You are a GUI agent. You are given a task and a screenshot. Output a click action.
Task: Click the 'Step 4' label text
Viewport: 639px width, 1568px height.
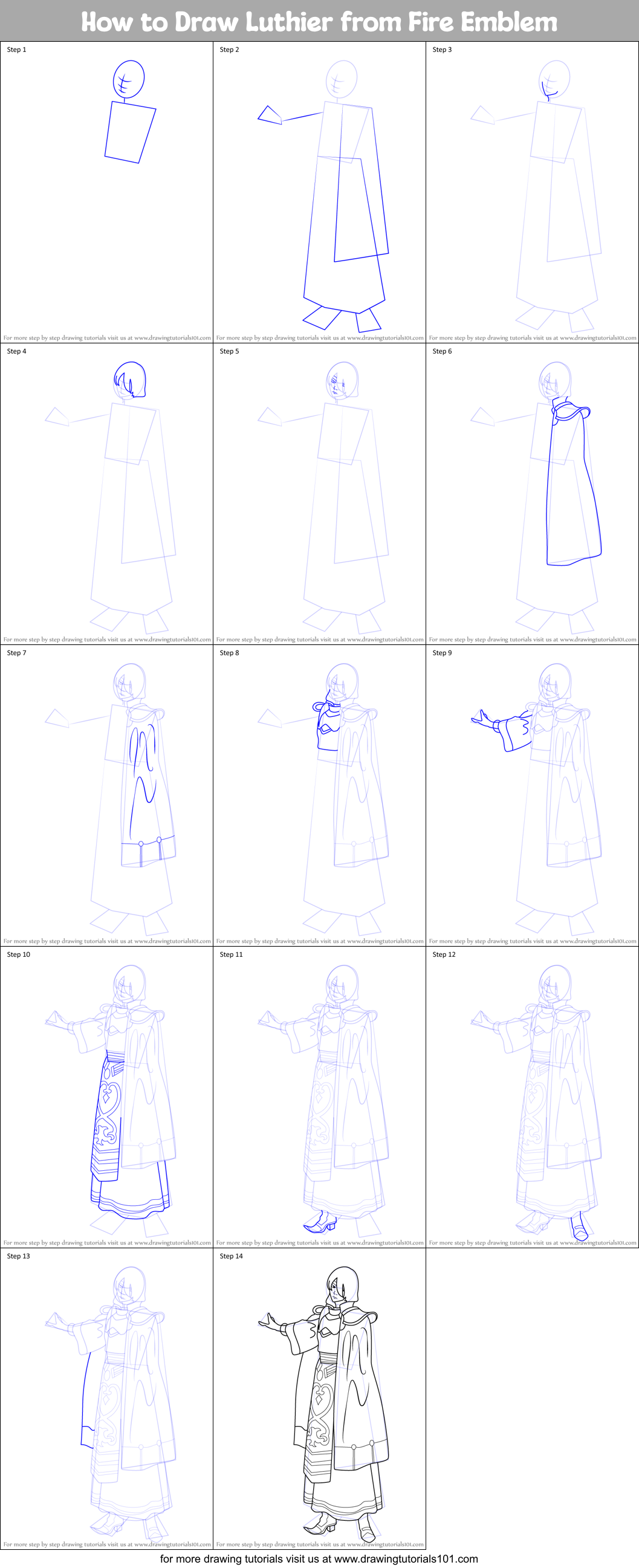(x=16, y=351)
